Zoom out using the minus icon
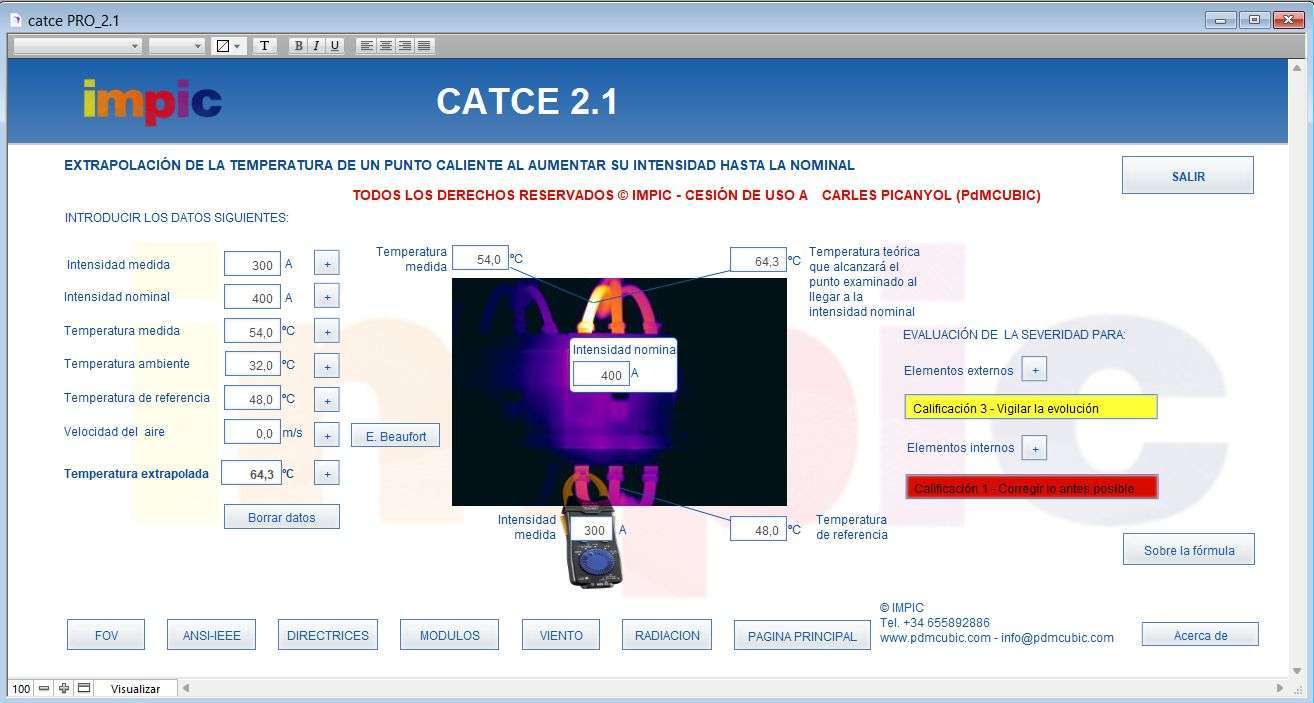Screen dimensions: 1314x703 tap(44, 688)
